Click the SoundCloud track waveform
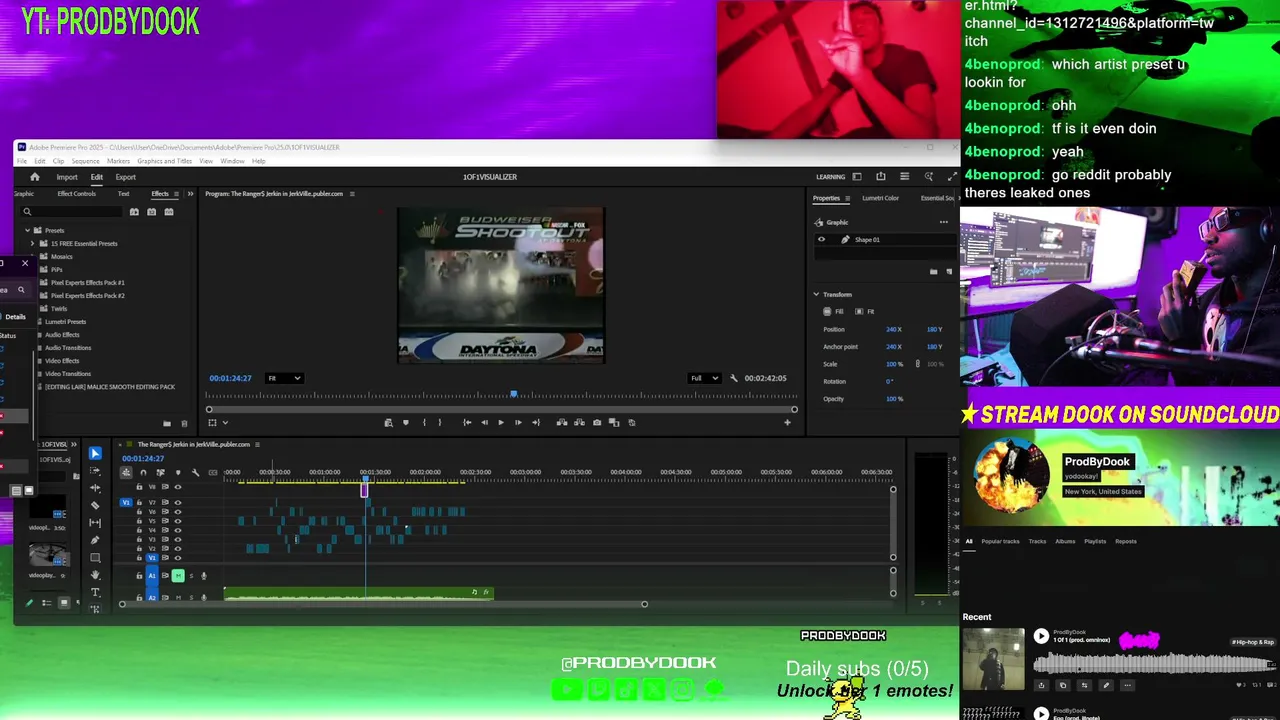1280x720 pixels. [x=1153, y=662]
